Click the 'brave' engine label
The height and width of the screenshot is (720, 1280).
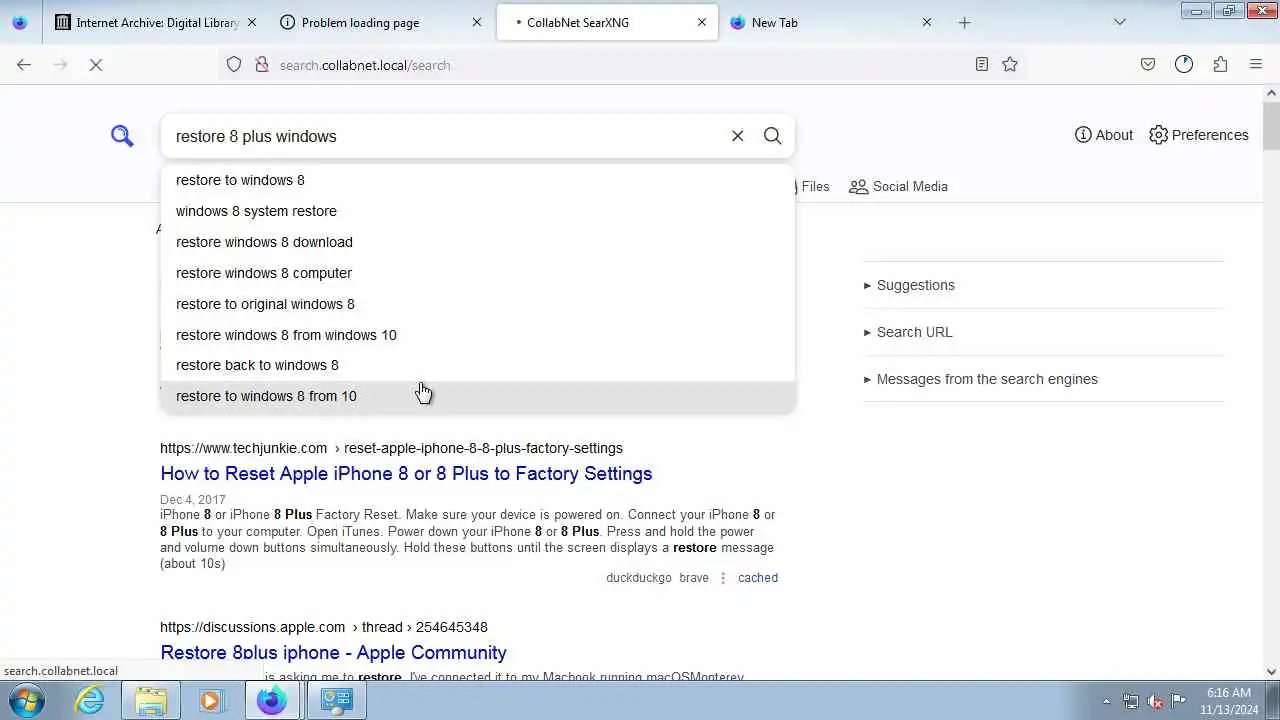click(x=694, y=578)
